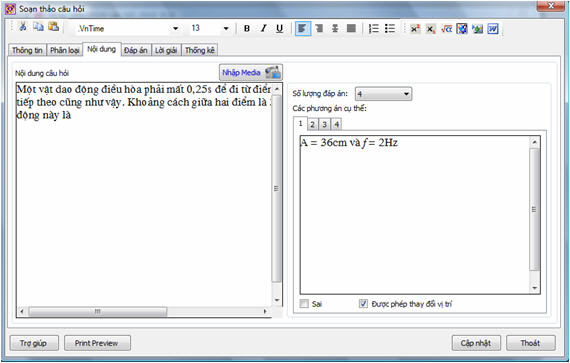The width and height of the screenshot is (570, 363).
Task: Open the Thống kê tab
Action: click(200, 50)
